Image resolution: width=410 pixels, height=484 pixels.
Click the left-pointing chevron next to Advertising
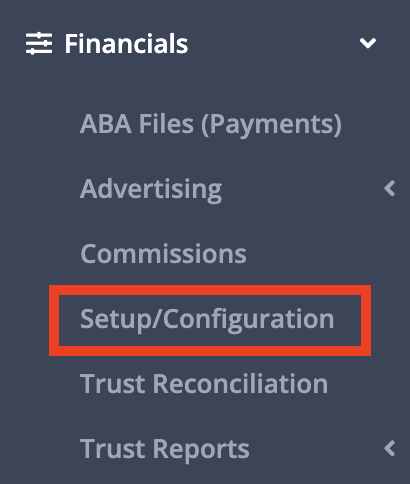(390, 189)
